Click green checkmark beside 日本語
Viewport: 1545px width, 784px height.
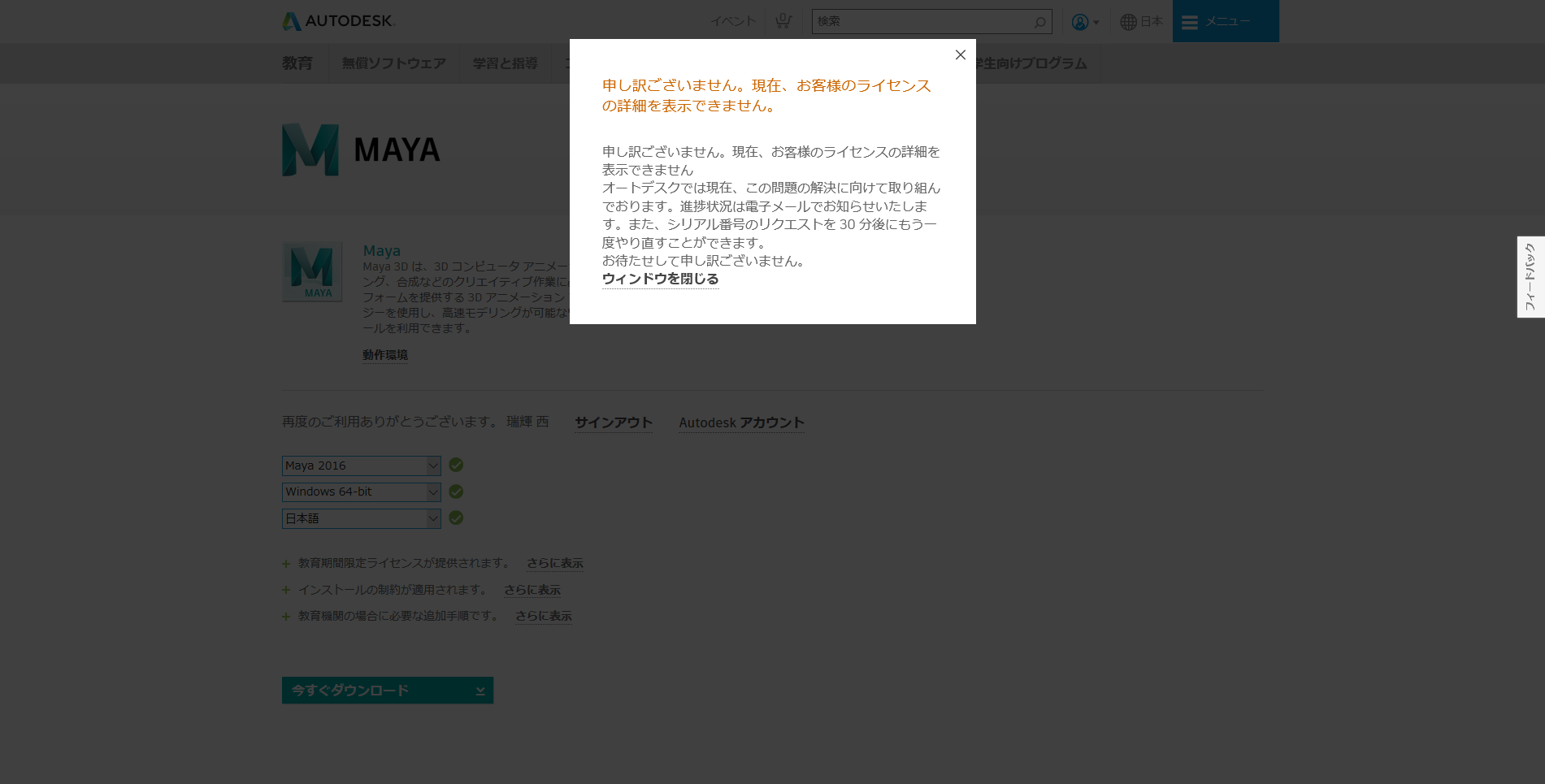pos(456,518)
